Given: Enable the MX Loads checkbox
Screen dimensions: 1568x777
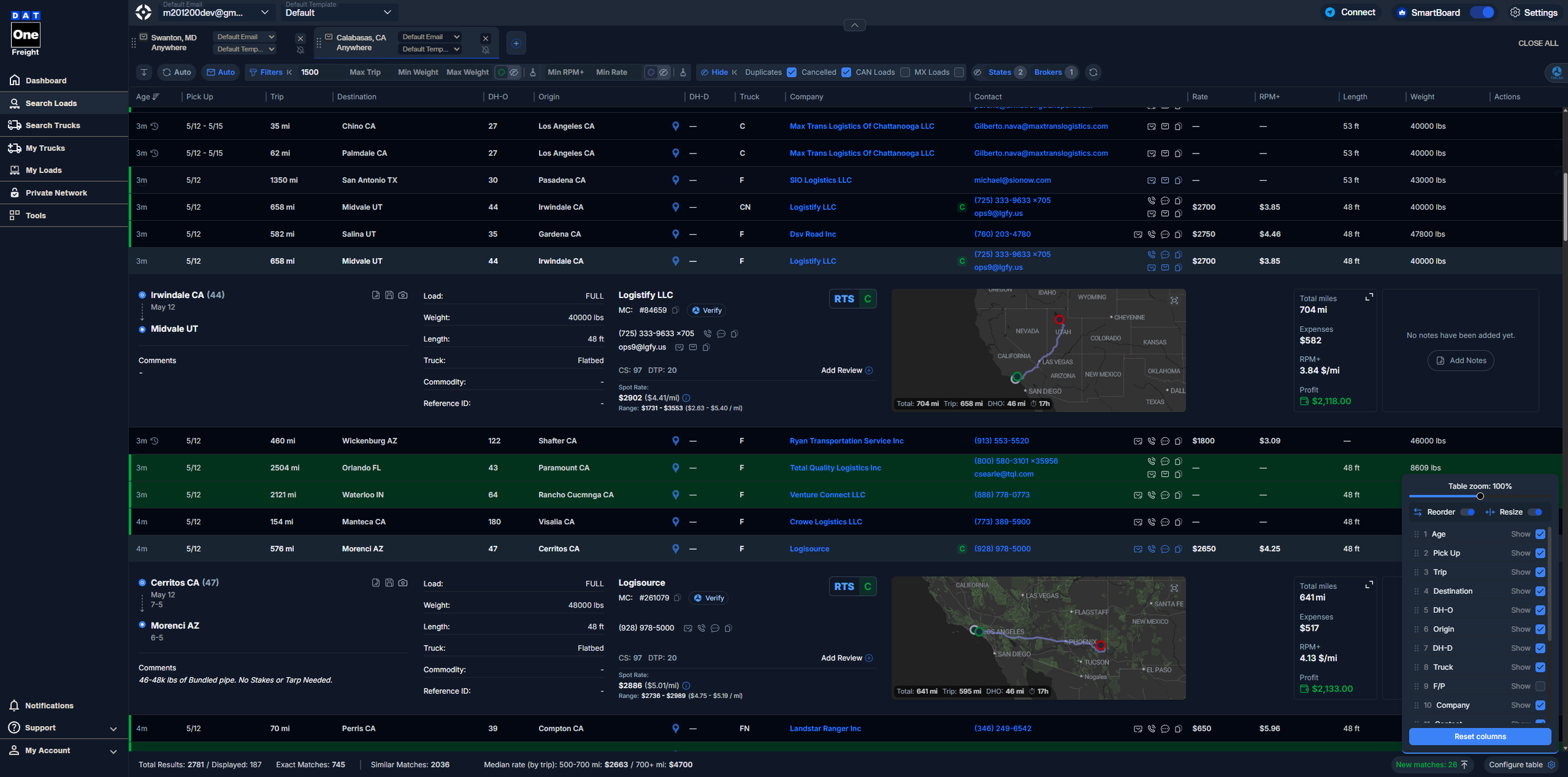Looking at the screenshot, I should click(x=959, y=73).
